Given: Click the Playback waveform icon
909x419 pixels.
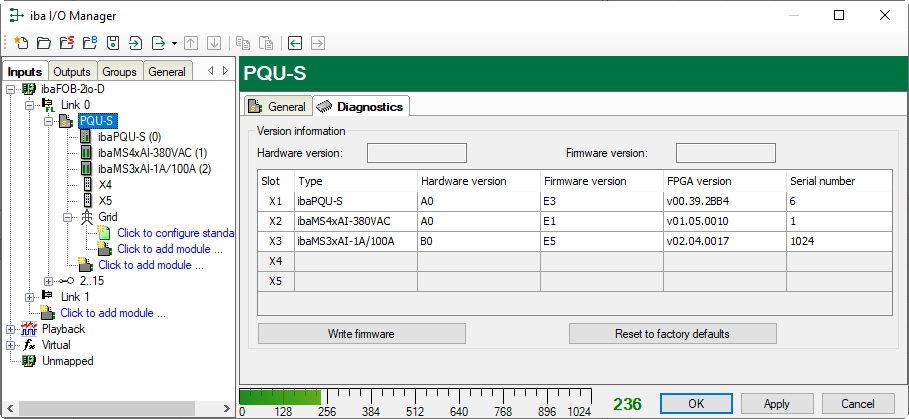Looking at the screenshot, I should [29, 329].
